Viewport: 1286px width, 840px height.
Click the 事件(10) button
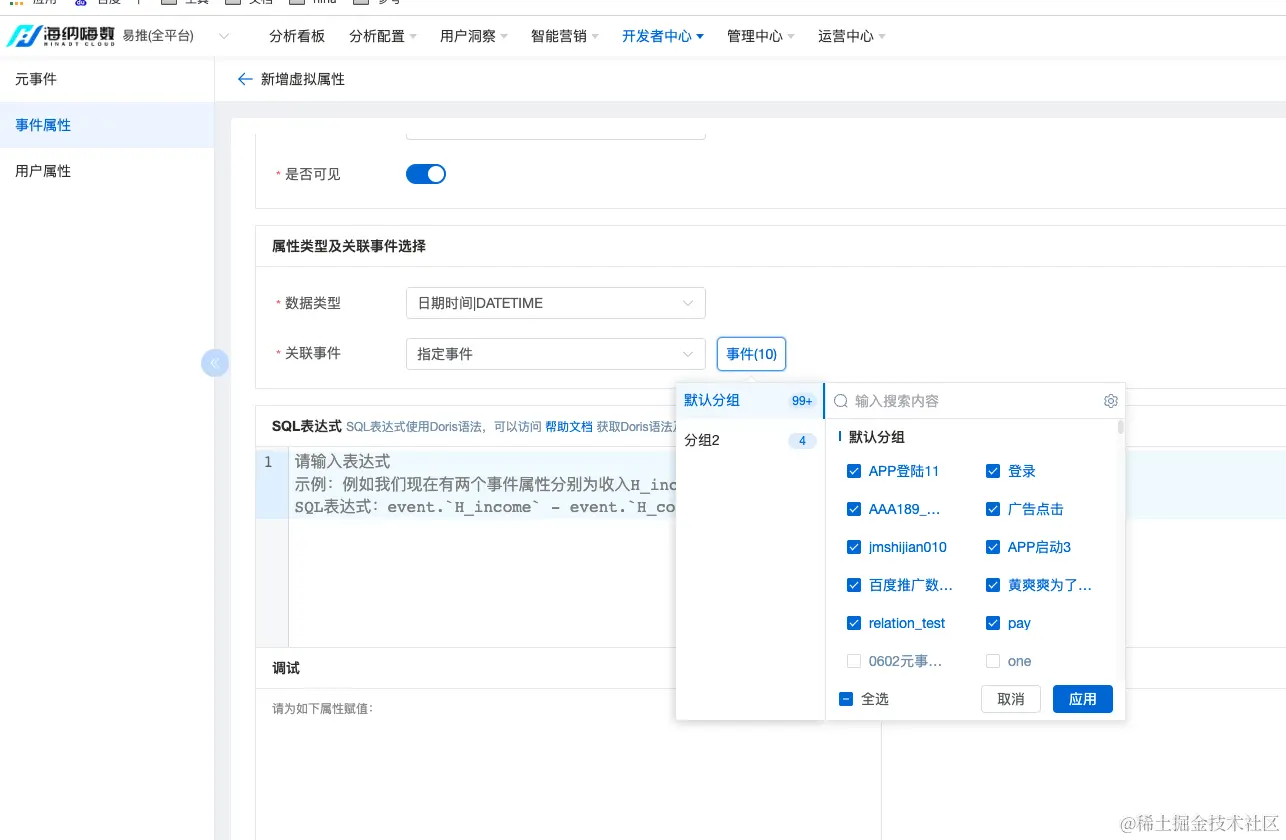[x=752, y=354]
